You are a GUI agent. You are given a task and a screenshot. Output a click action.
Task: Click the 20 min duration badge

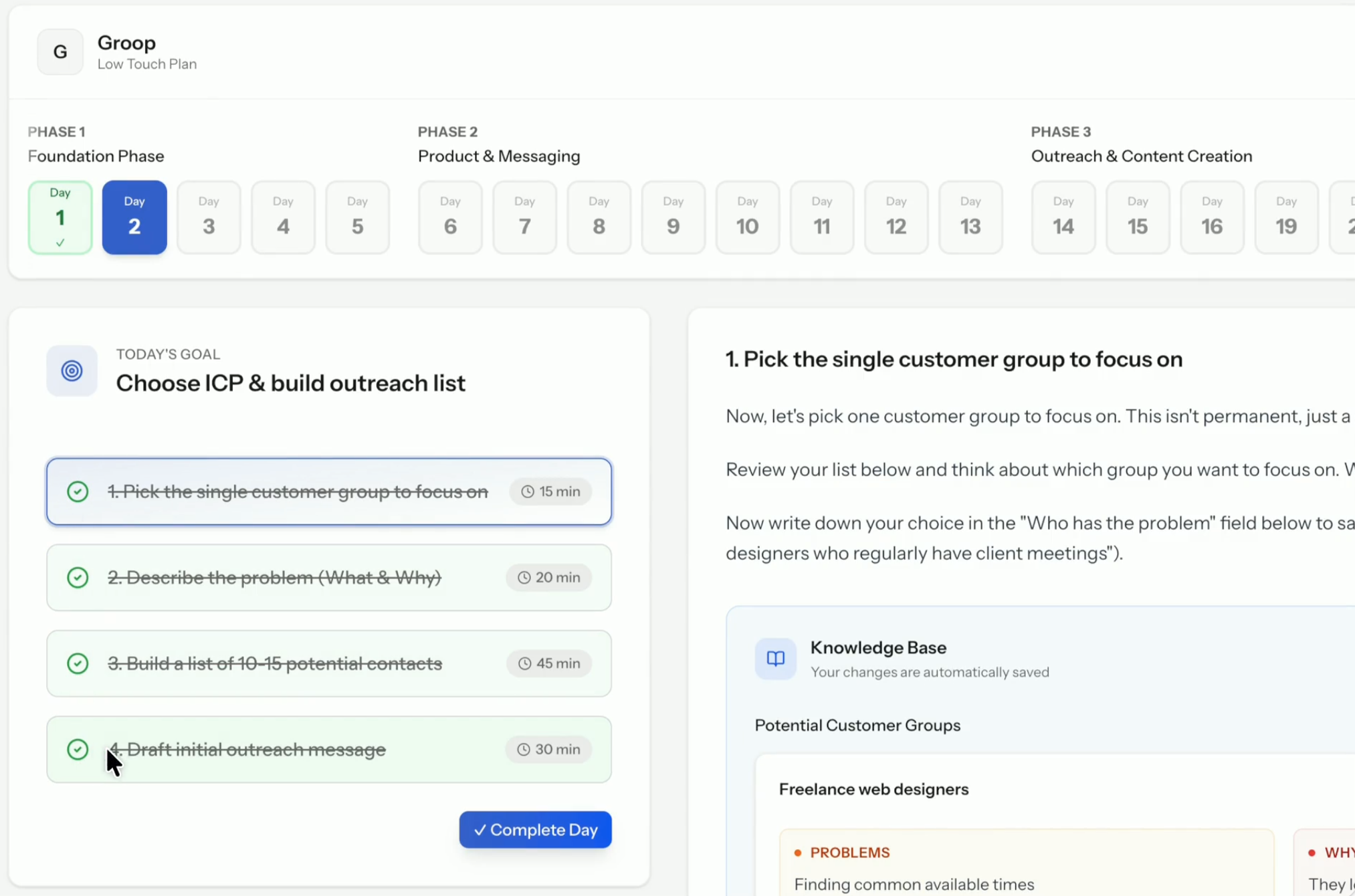[548, 578]
